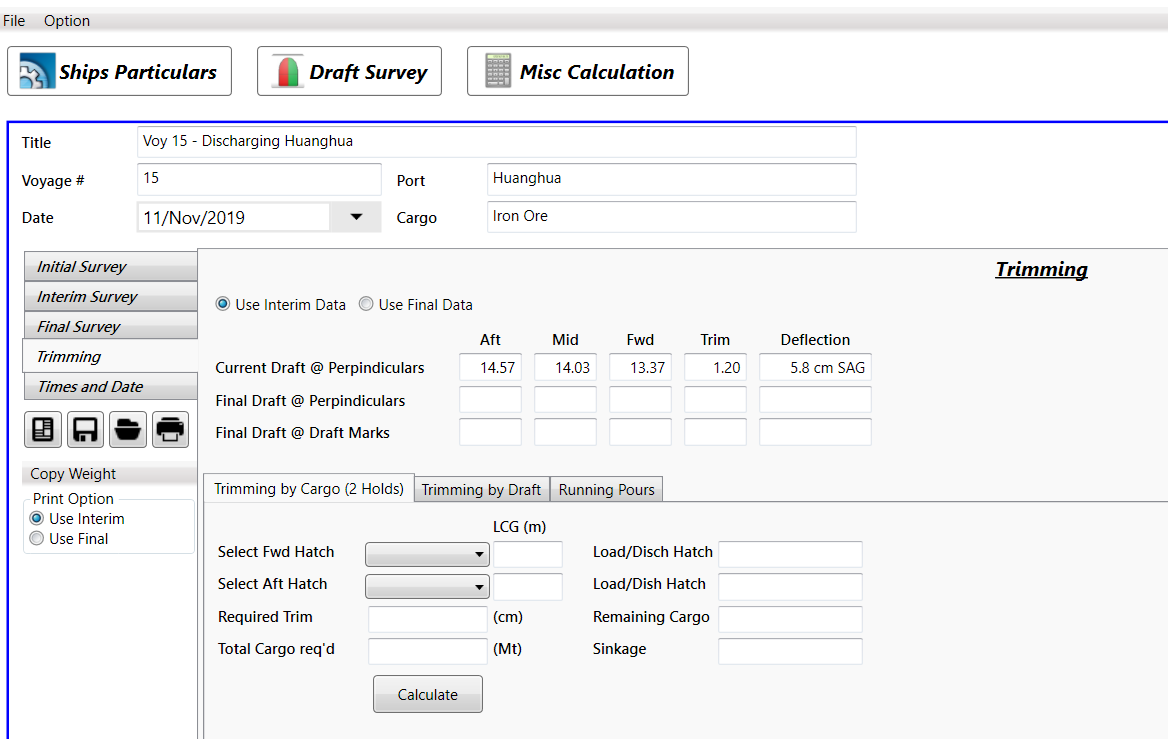This screenshot has height=739, width=1168.
Task: Open Ships Particulars section
Action: pyautogui.click(x=119, y=72)
